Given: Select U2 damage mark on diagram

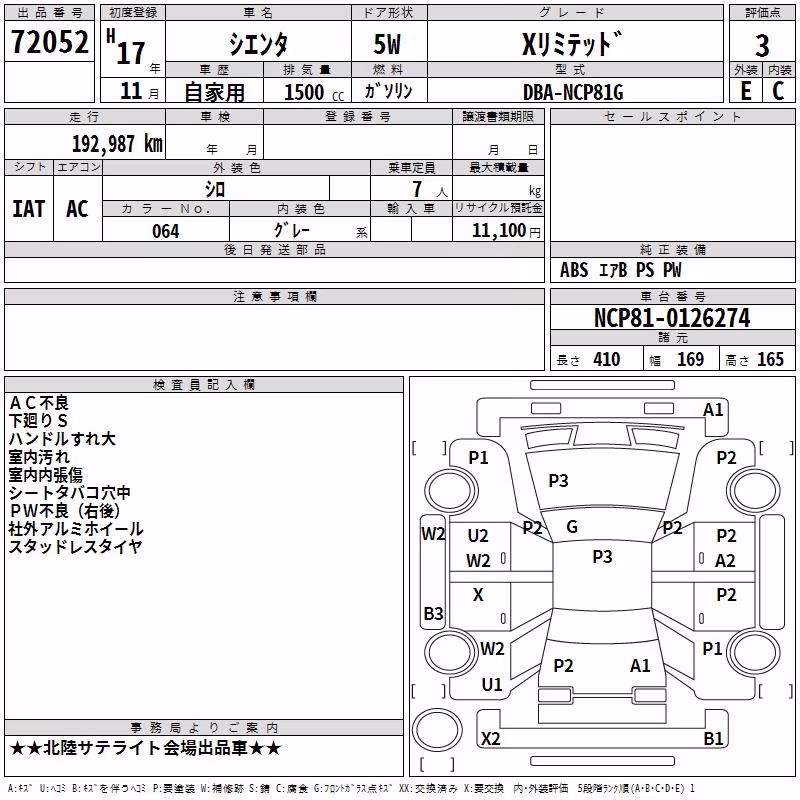Looking at the screenshot, I should tap(478, 536).
